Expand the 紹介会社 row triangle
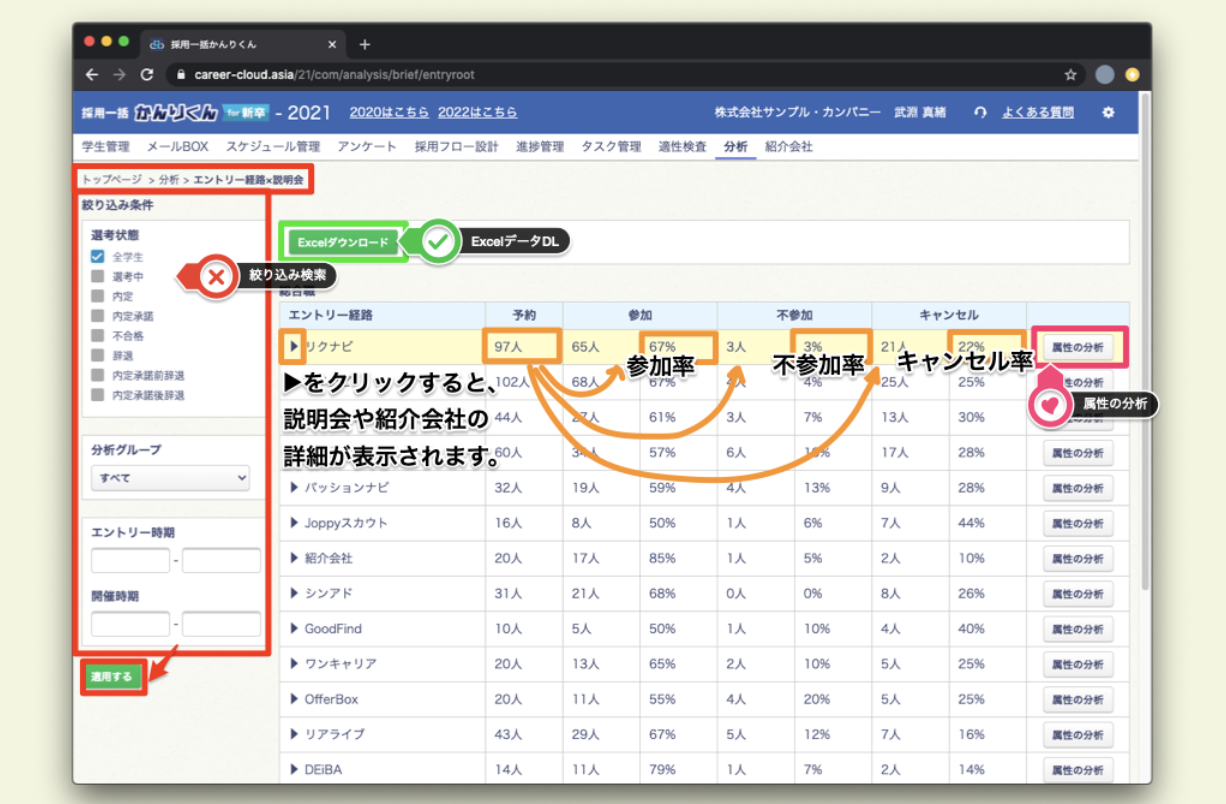1226x804 pixels. [295, 558]
